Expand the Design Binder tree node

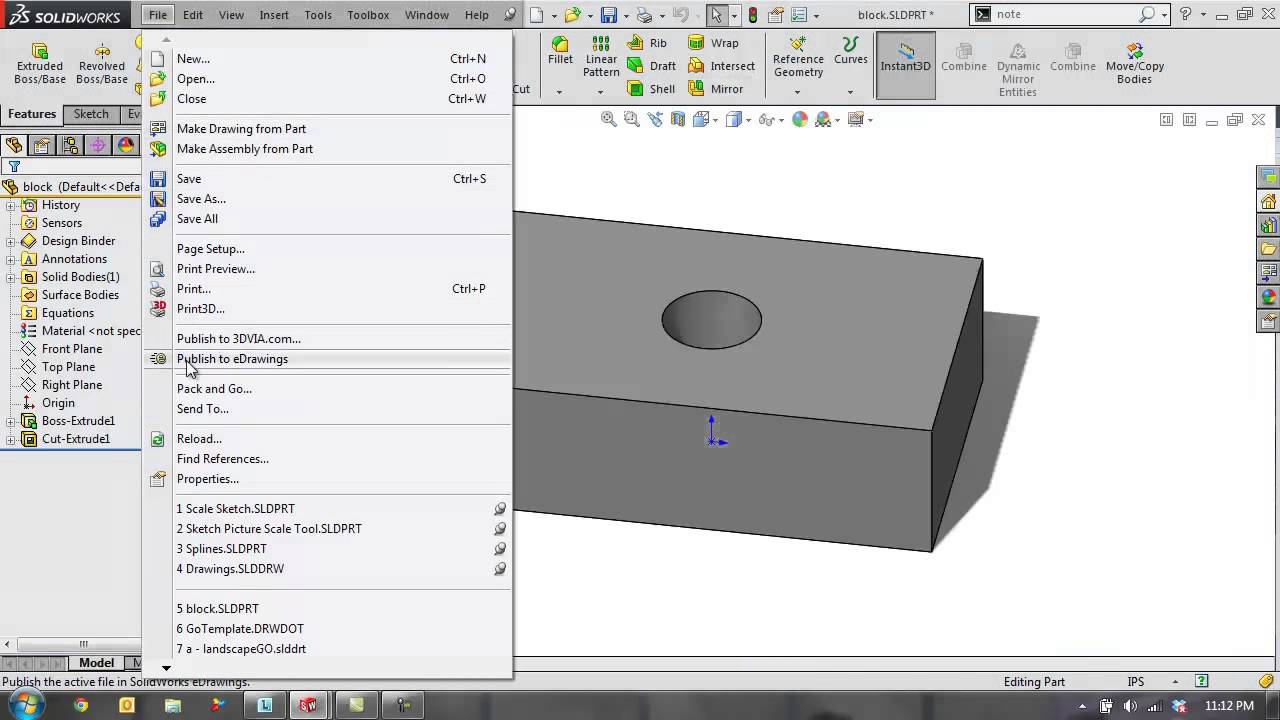(x=11, y=241)
